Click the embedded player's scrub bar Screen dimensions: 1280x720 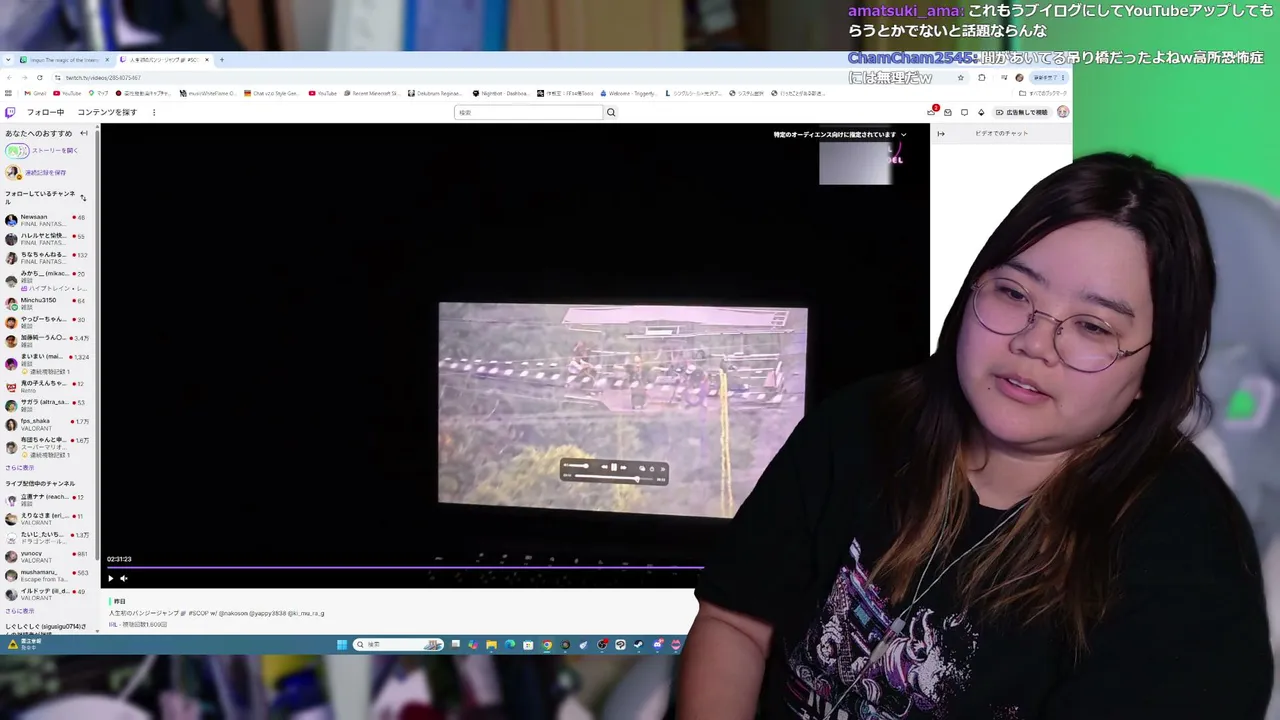(x=614, y=477)
